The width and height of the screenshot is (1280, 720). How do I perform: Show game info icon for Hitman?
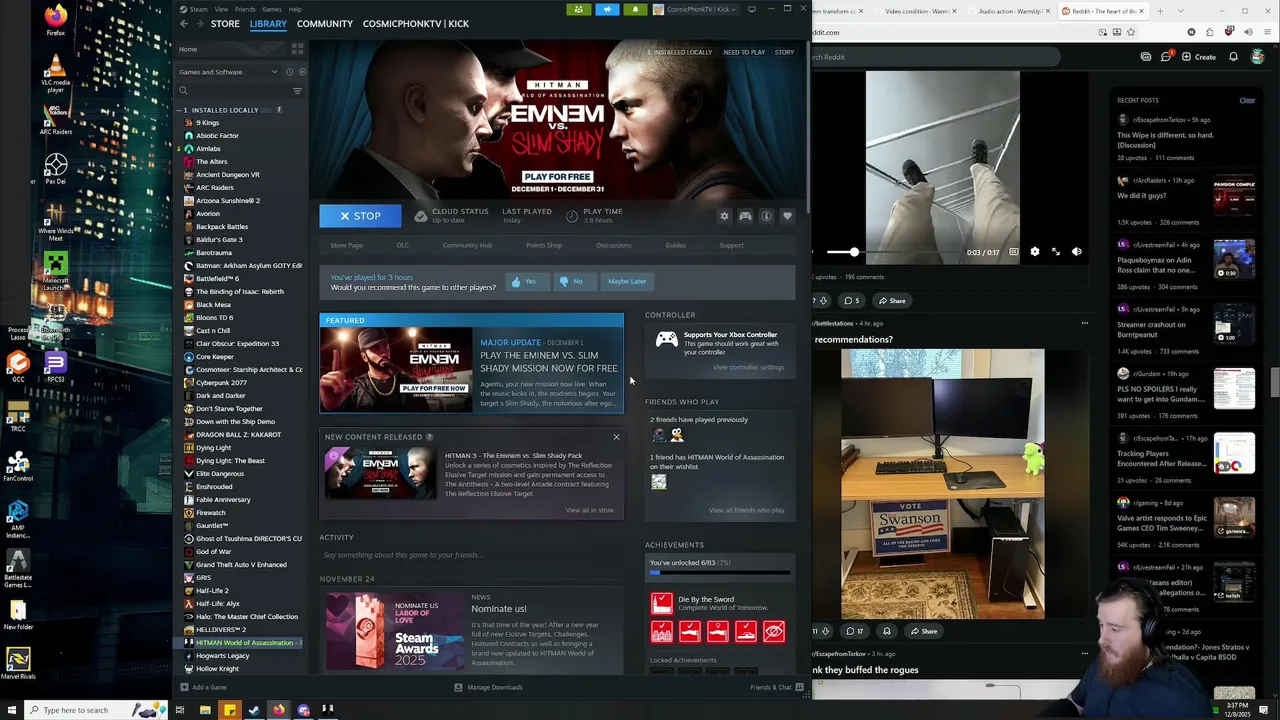tap(766, 216)
